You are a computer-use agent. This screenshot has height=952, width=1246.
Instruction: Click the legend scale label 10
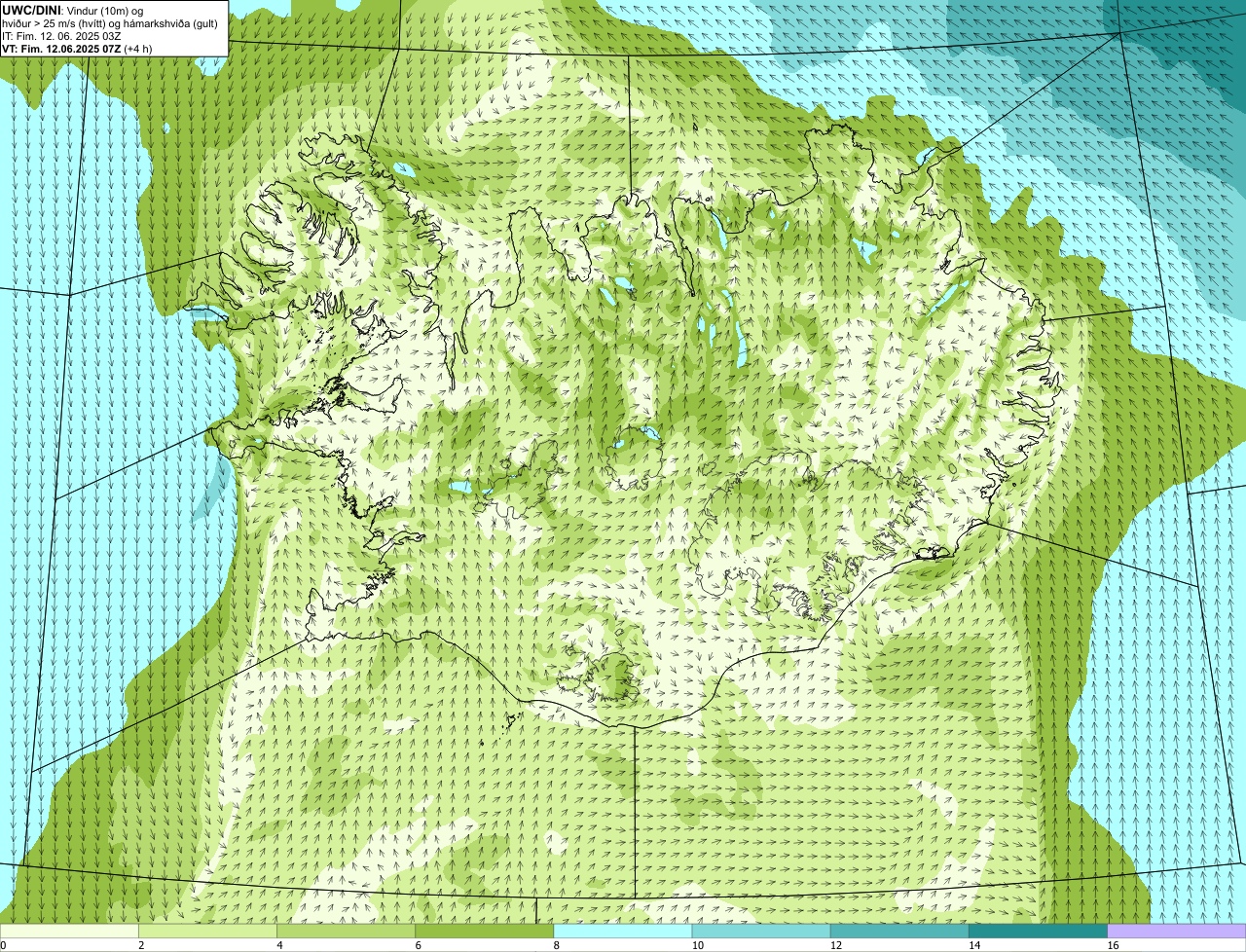pyautogui.click(x=697, y=945)
